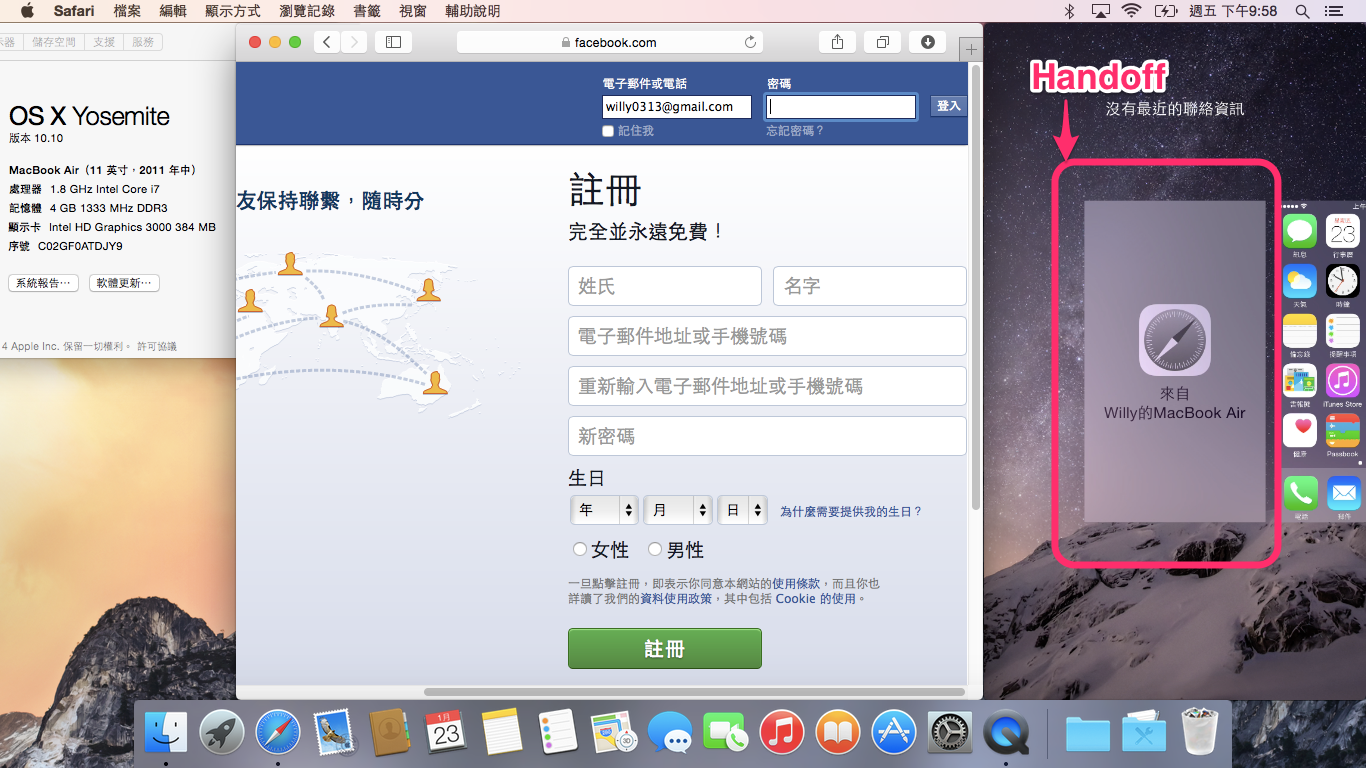Tick the 記住我 checkbox
This screenshot has height=768, width=1366.
tap(608, 131)
